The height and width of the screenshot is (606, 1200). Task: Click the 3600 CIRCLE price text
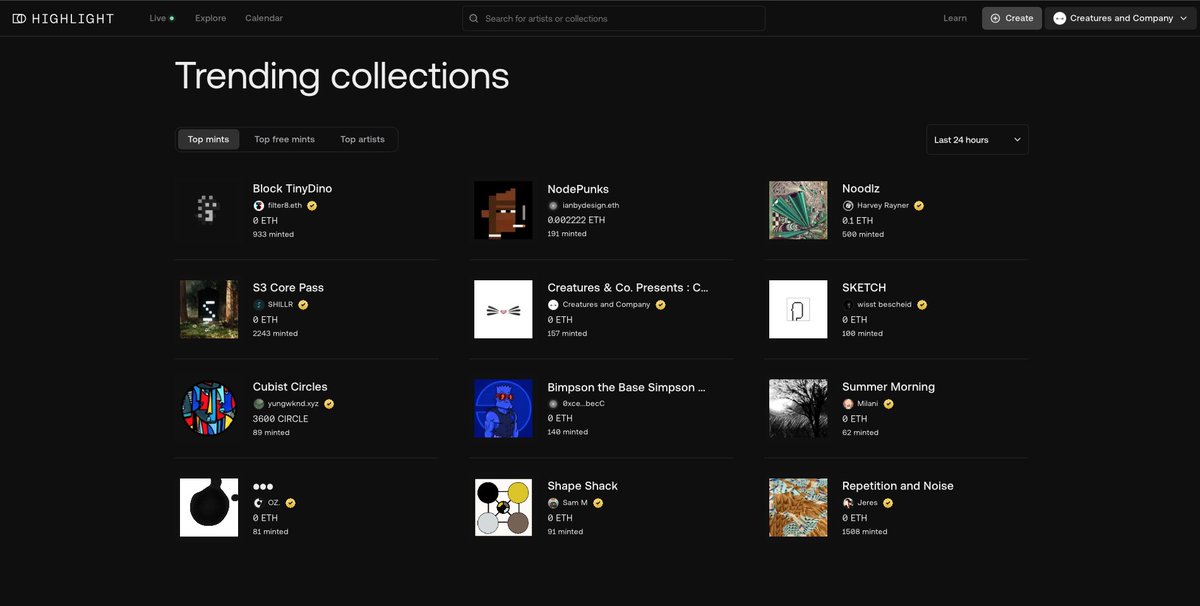coord(281,419)
